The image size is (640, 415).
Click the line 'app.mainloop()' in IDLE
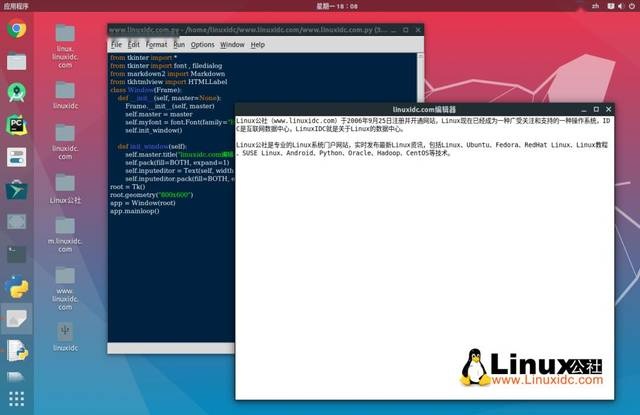tap(134, 211)
